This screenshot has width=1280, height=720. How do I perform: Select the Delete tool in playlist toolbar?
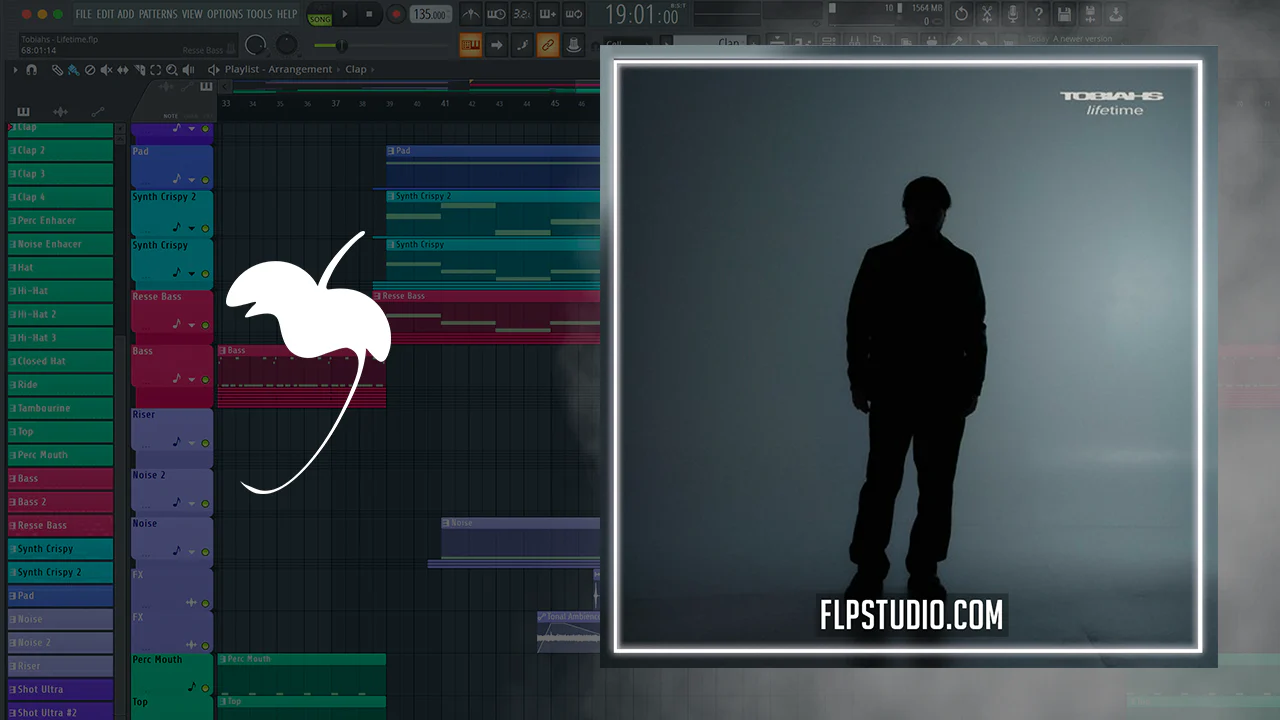pos(90,70)
